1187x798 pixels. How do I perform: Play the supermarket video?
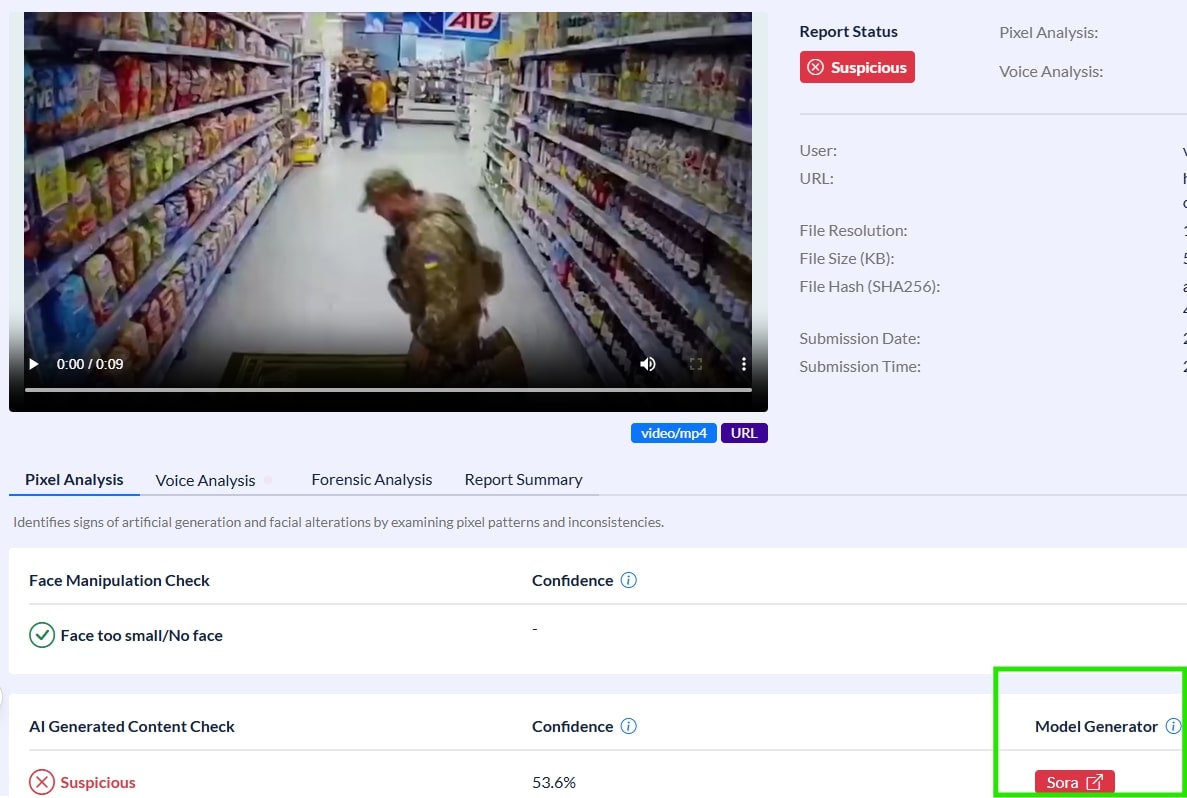(x=34, y=364)
